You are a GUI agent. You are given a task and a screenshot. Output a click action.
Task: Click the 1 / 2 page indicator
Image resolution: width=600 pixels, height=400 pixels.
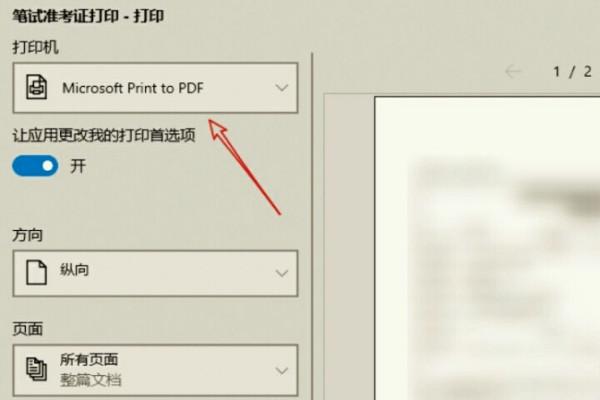tap(572, 72)
